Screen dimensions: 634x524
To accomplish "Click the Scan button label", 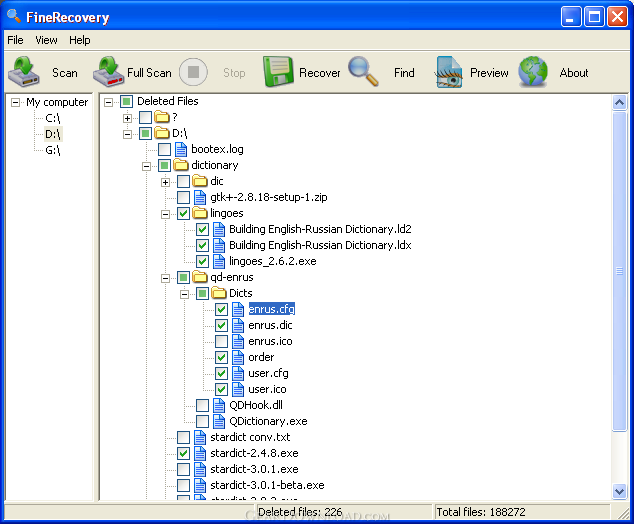I will click(x=65, y=73).
